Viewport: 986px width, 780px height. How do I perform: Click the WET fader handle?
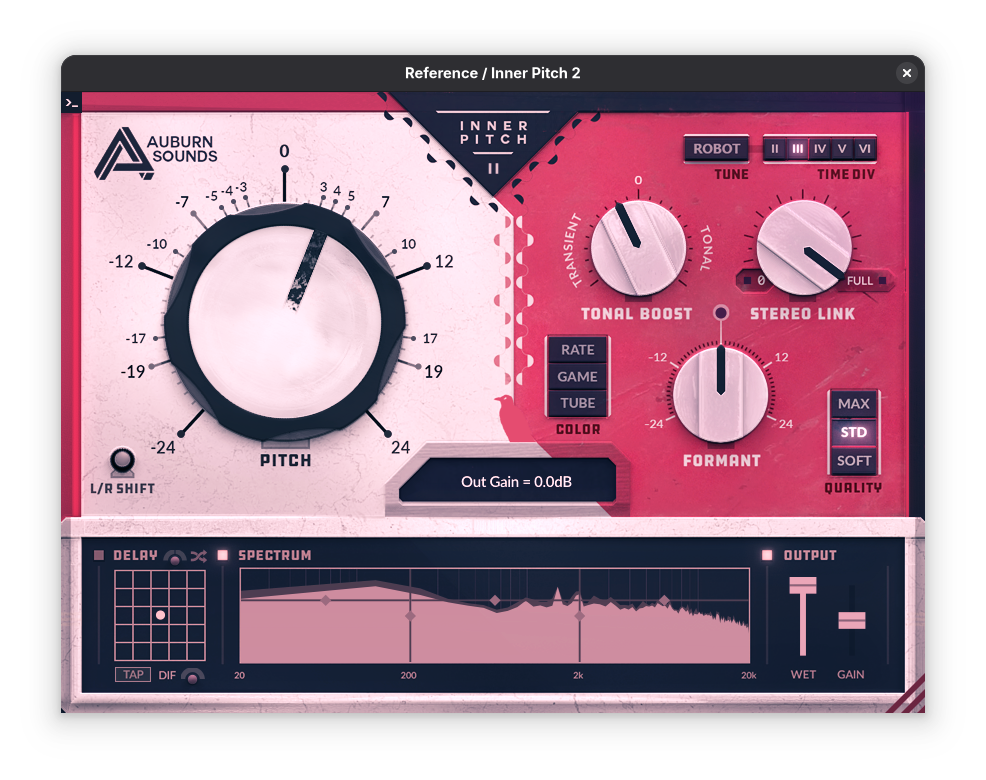[x=803, y=586]
